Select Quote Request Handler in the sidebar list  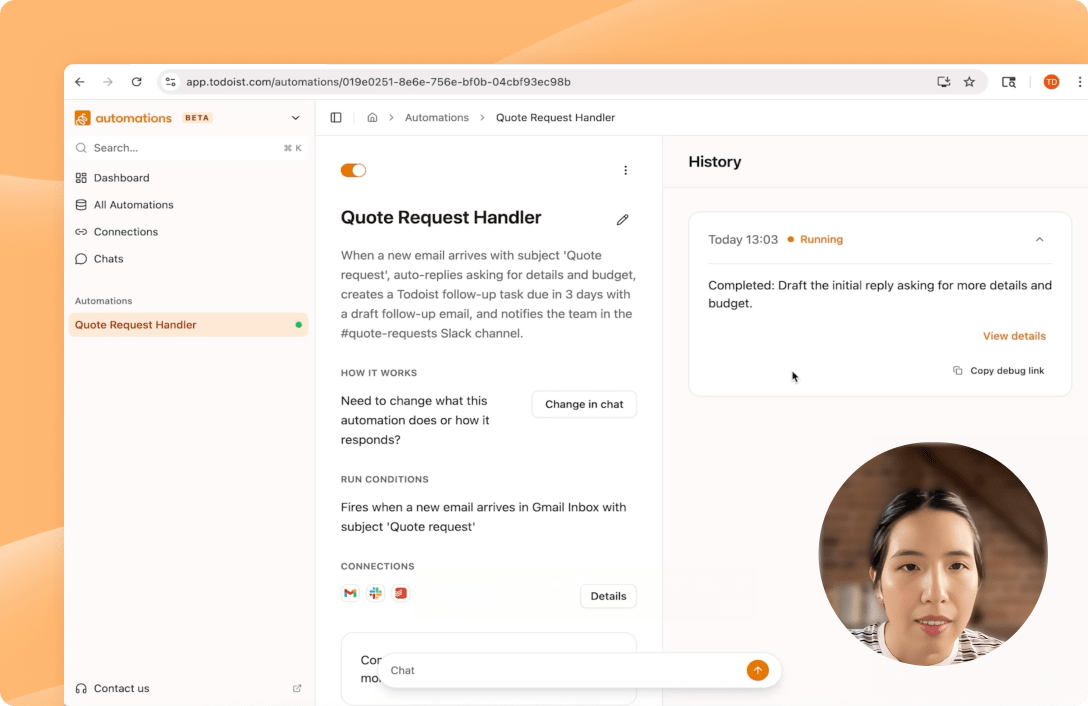[188, 325]
